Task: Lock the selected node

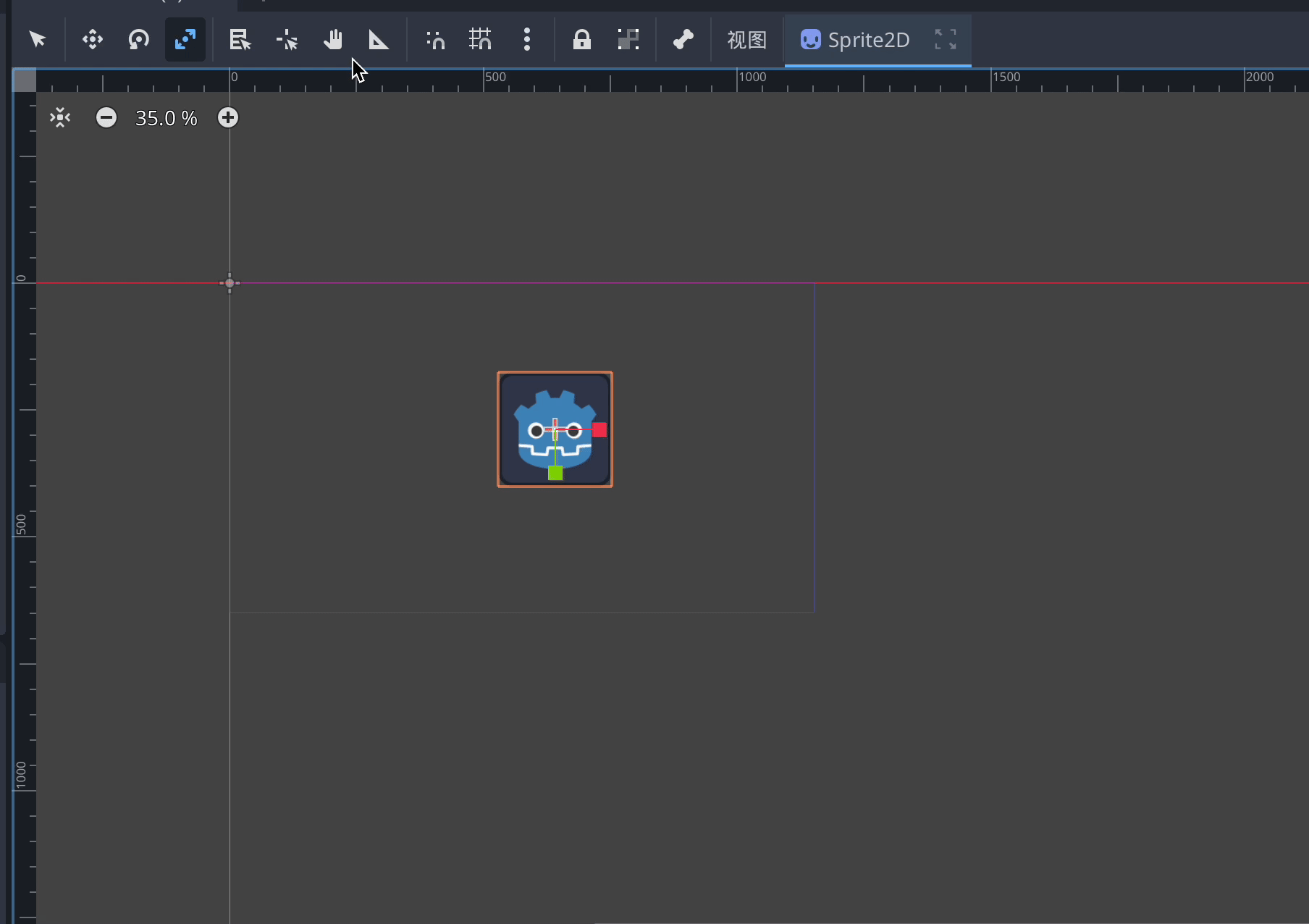Action: click(581, 39)
